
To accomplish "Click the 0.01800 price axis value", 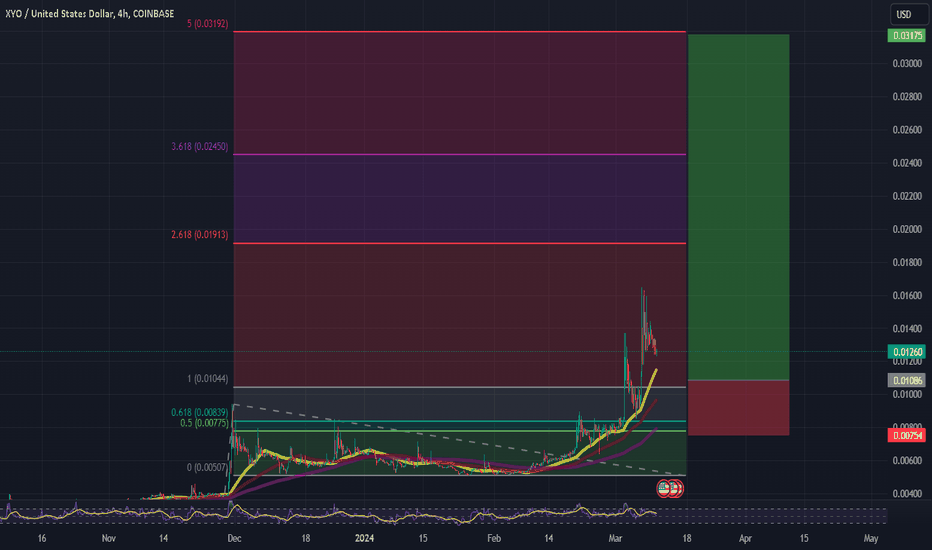I will point(907,262).
